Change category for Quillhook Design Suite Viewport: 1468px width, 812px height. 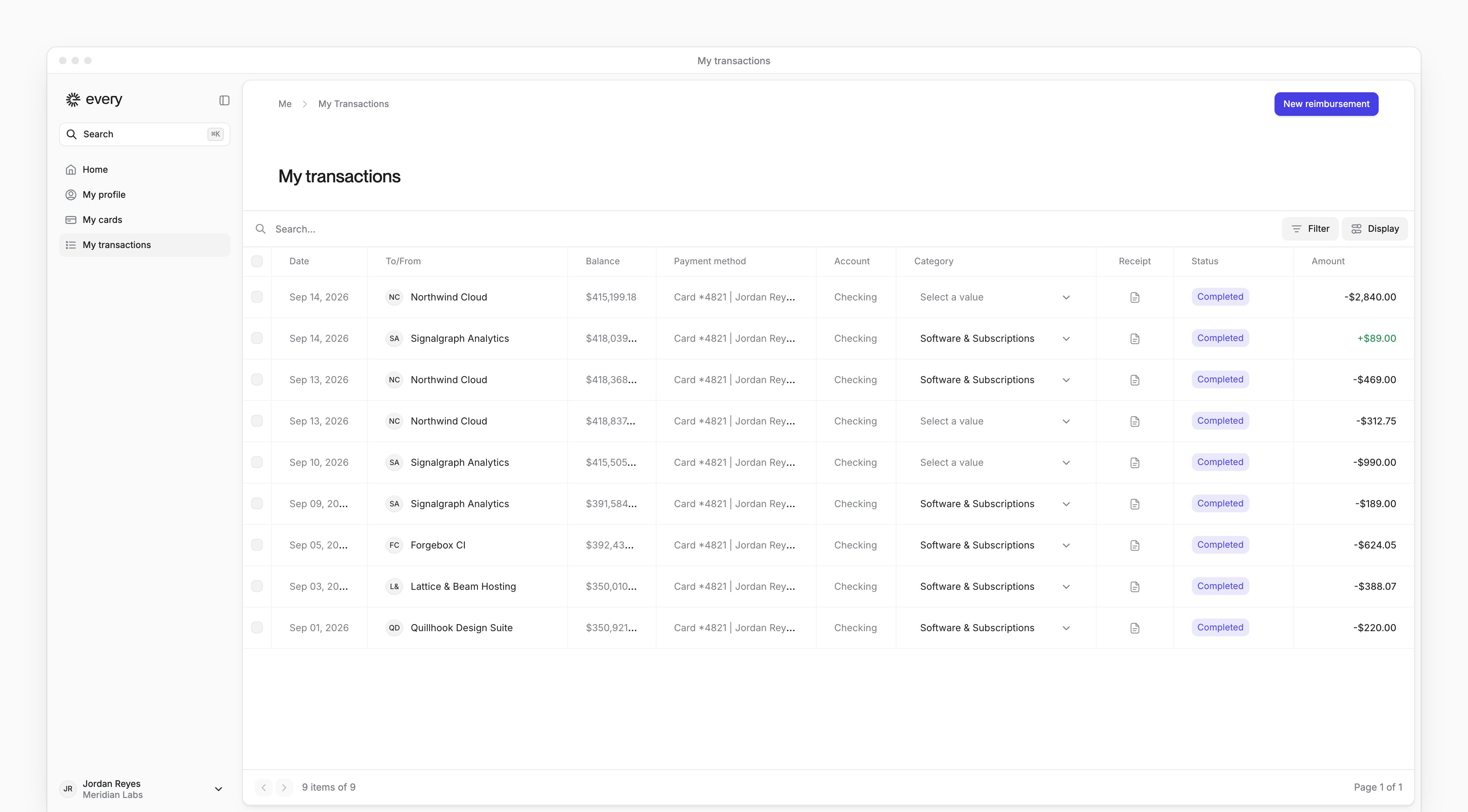coord(995,627)
